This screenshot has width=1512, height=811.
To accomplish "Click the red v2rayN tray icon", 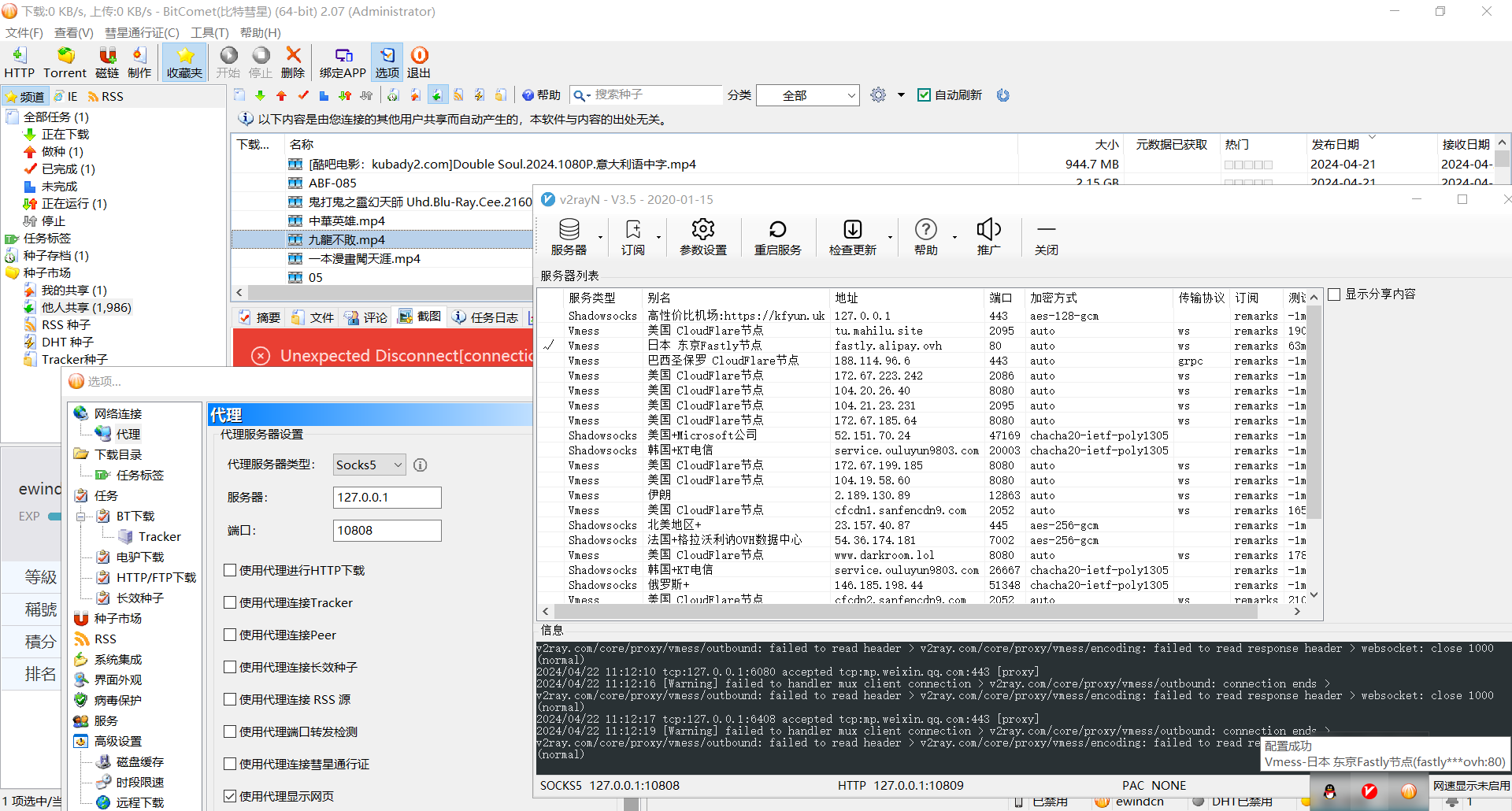I will pyautogui.click(x=1369, y=791).
